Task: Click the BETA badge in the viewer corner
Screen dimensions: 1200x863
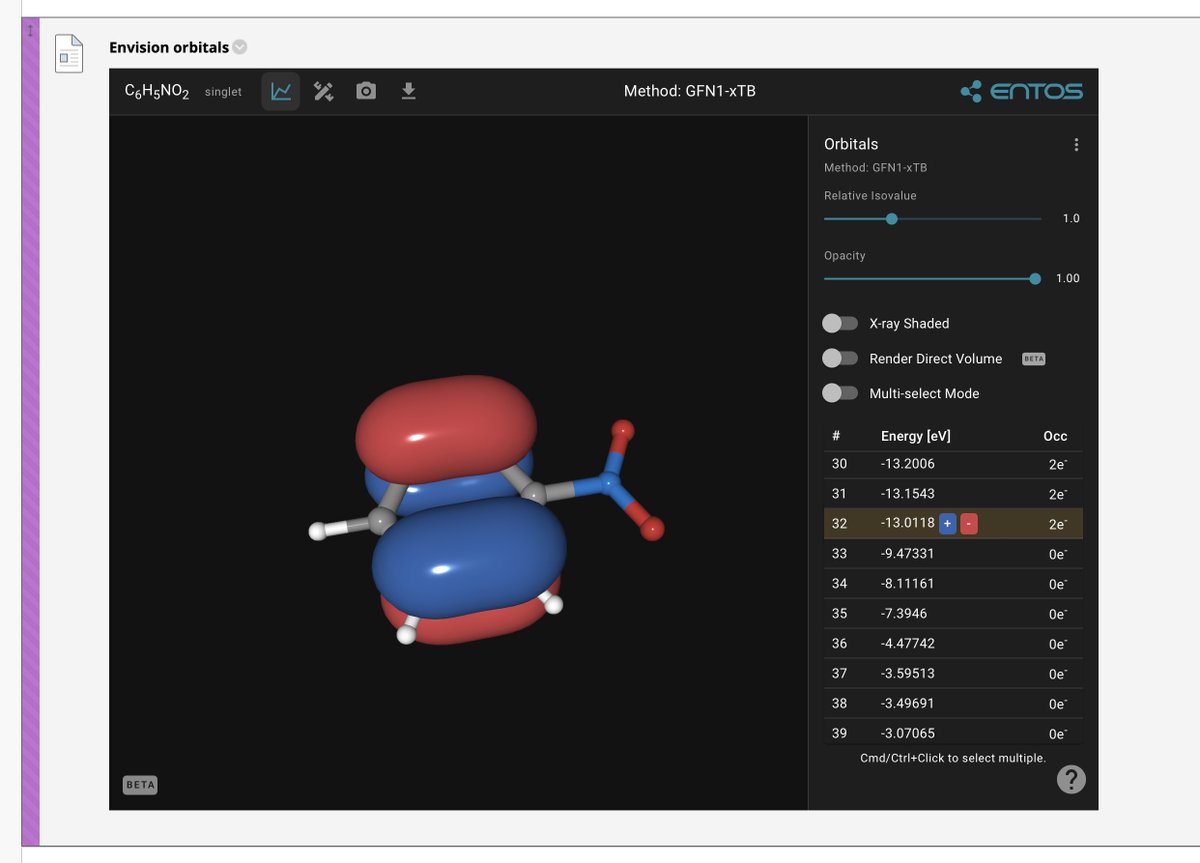Action: pos(140,784)
